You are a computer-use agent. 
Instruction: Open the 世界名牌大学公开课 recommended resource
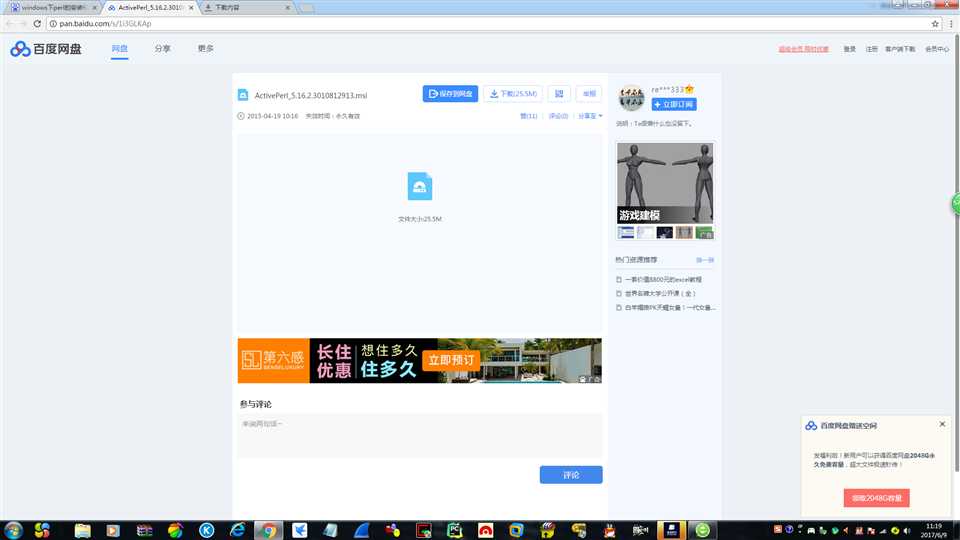tap(660, 293)
